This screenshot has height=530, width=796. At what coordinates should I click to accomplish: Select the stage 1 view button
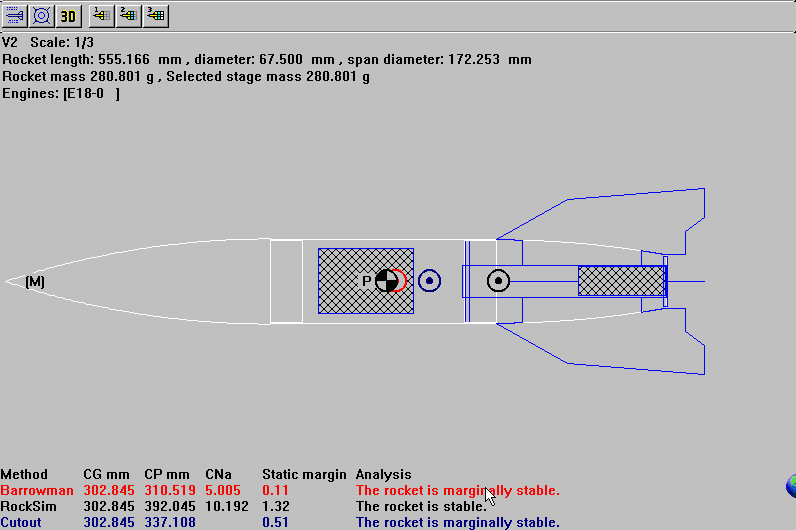coord(101,15)
